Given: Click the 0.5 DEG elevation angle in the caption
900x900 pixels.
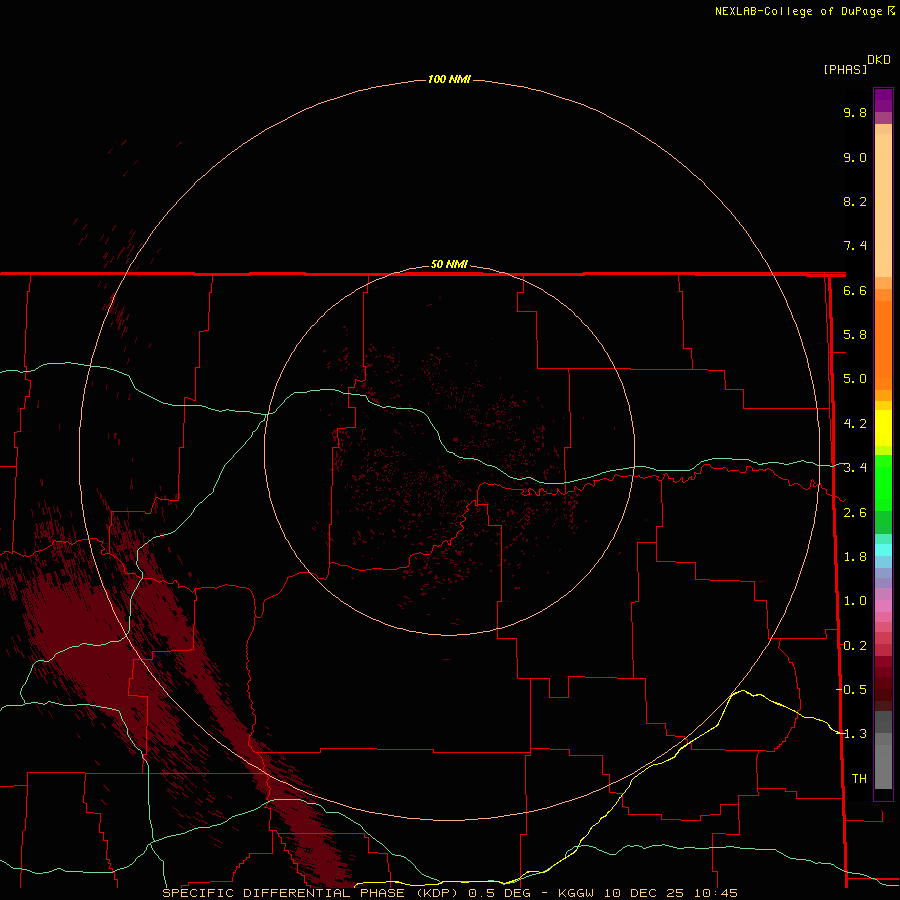Looking at the screenshot, I should (499, 893).
